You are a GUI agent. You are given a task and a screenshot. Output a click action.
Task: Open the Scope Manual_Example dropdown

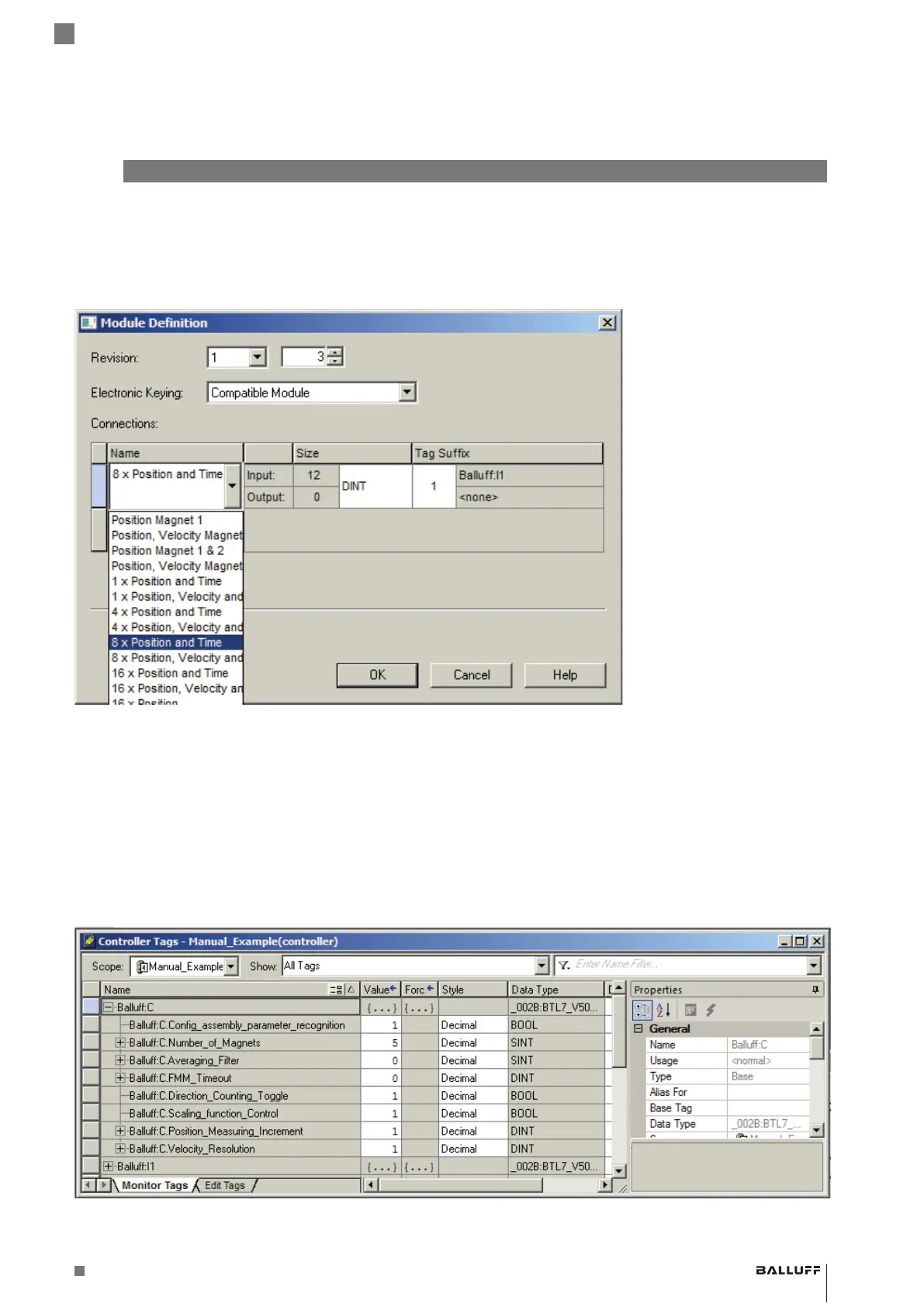pyautogui.click(x=231, y=966)
